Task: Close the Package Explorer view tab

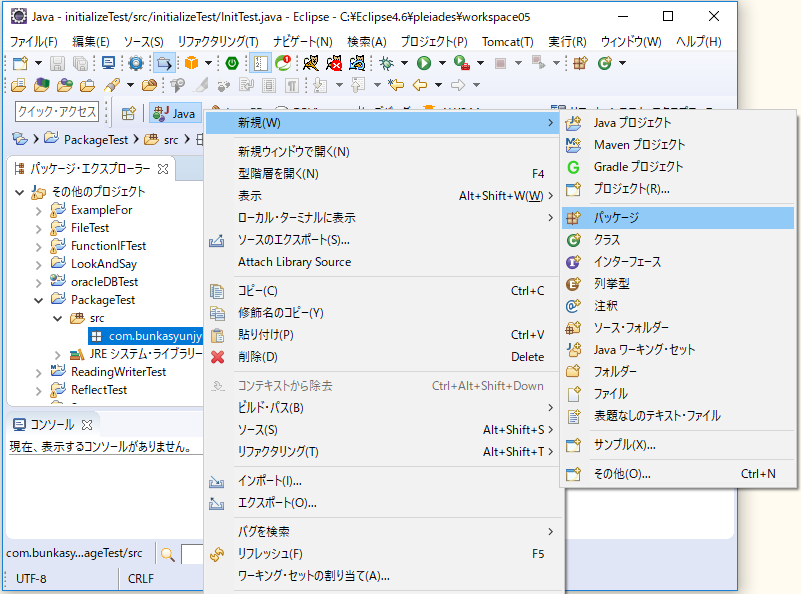Action: 163,169
